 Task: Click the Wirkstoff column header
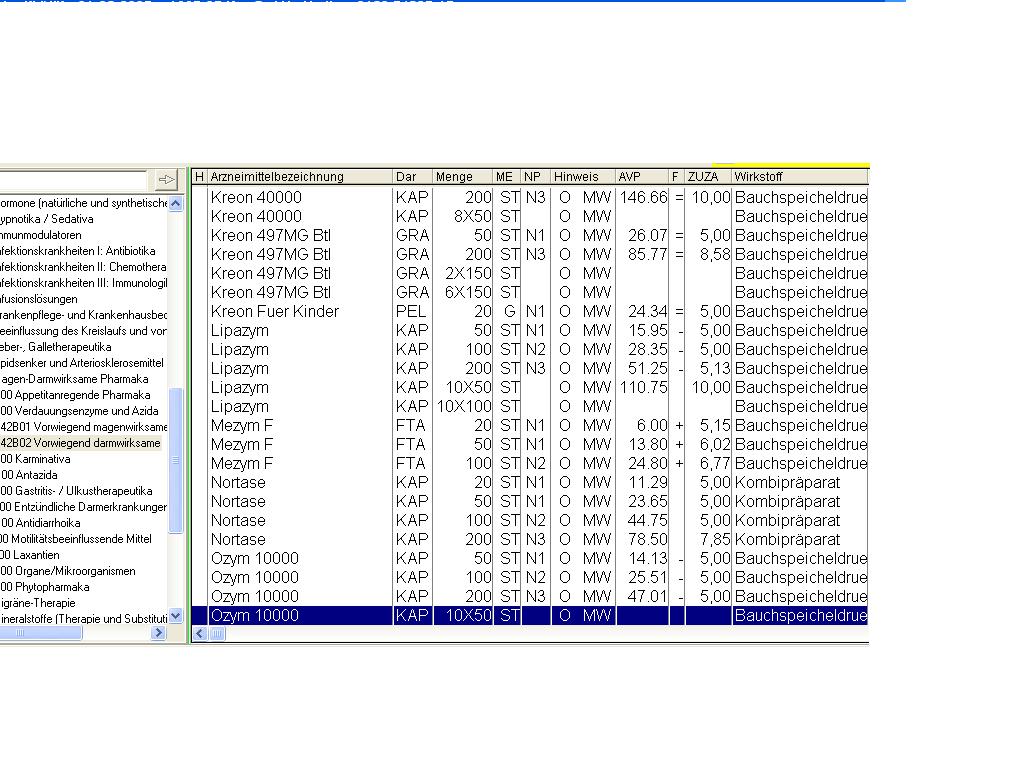(x=800, y=176)
